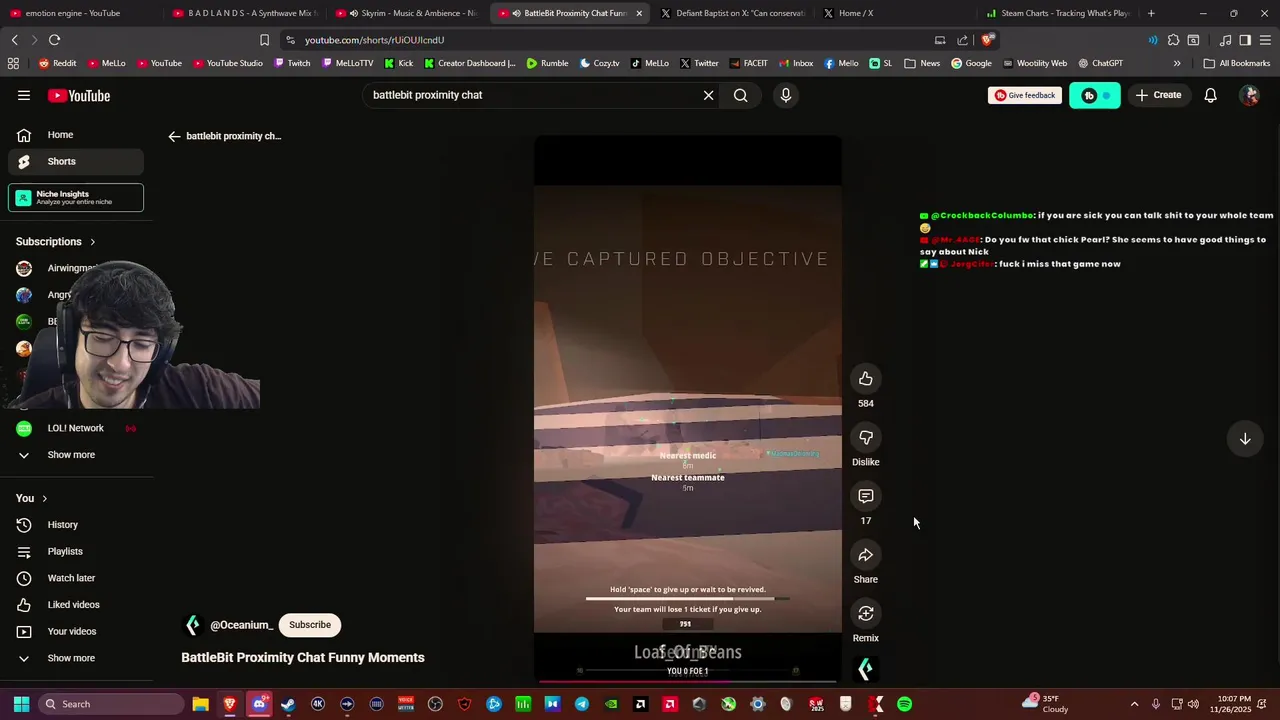This screenshot has width=1280, height=720.
Task: Open Shorts in the YouTube sidebar
Action: pos(76,161)
